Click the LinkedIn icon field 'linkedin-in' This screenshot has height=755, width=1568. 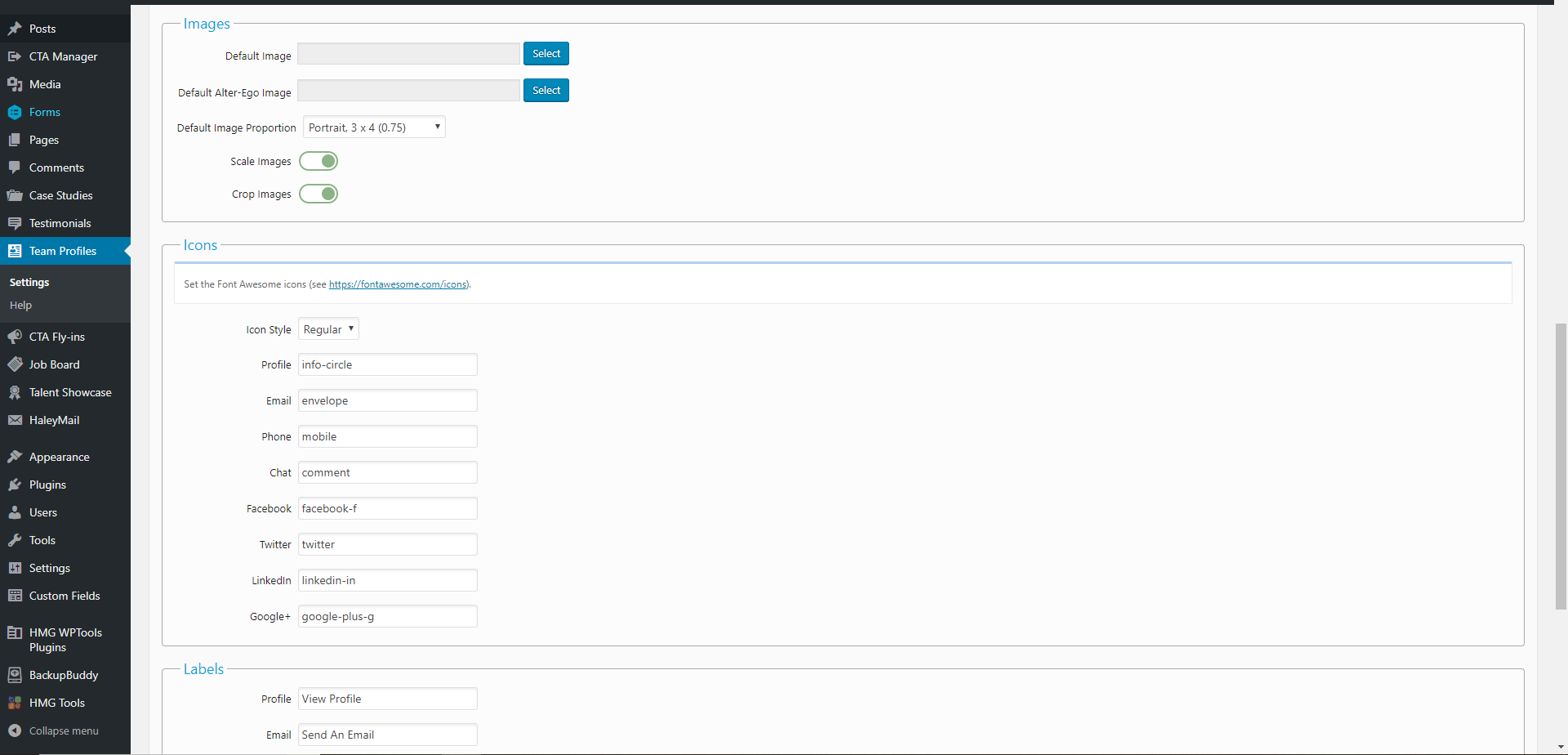(x=388, y=580)
